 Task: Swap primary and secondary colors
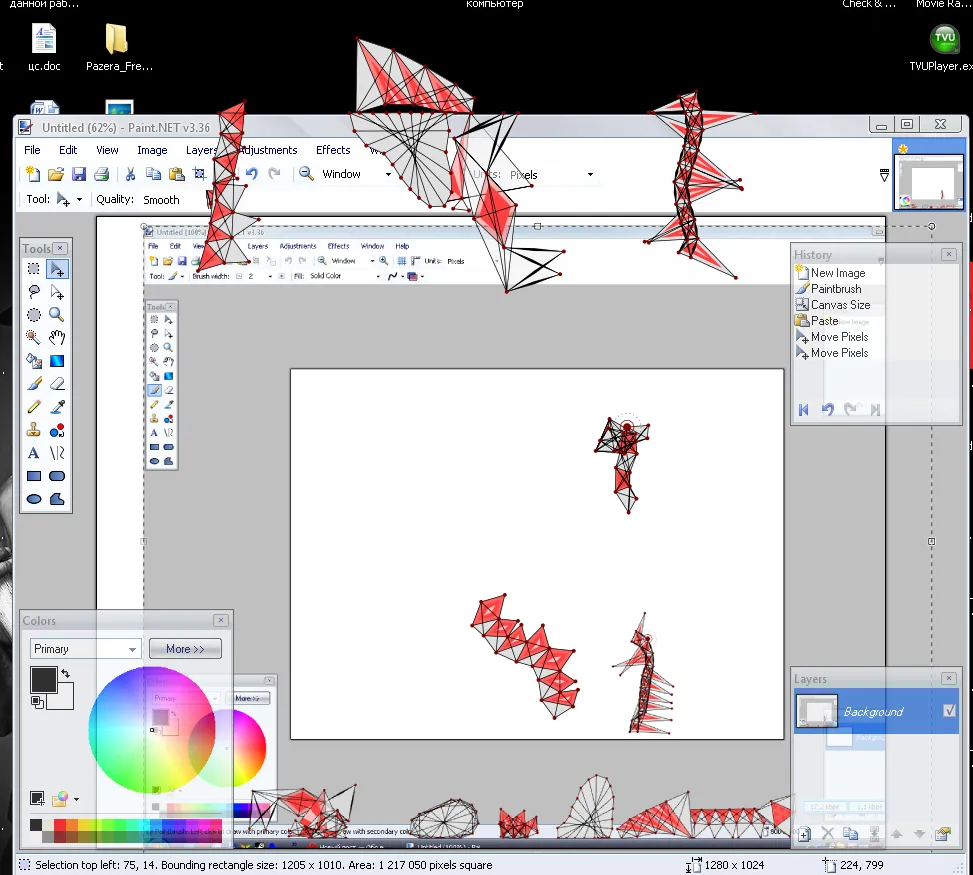coord(66,674)
